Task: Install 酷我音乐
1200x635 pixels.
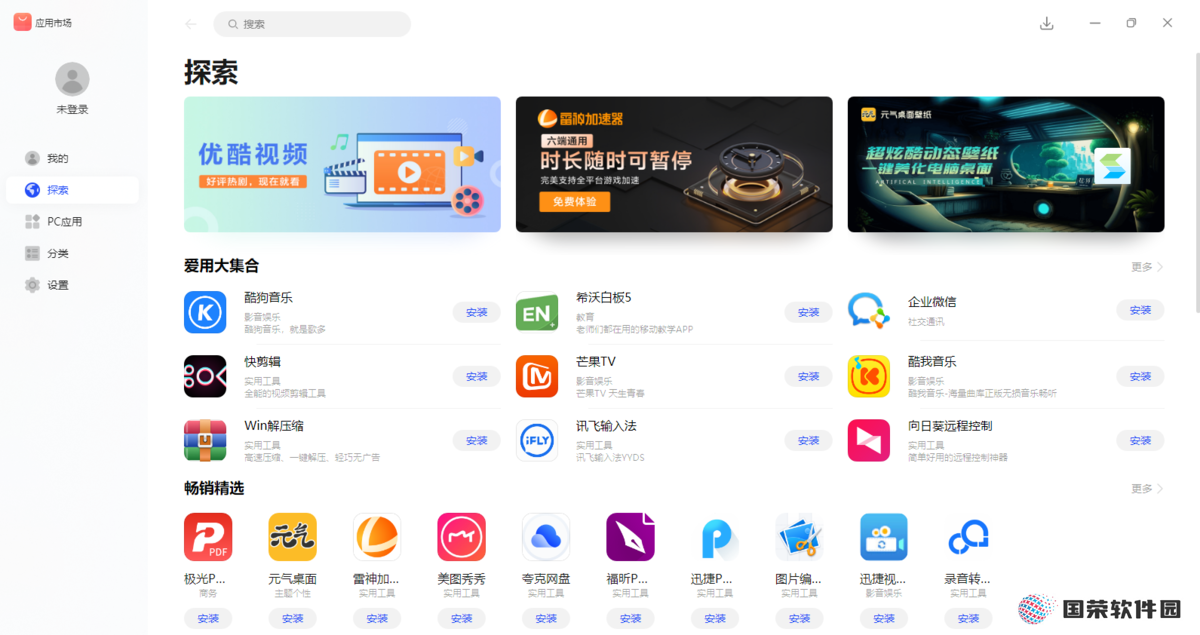Action: click(x=1141, y=376)
